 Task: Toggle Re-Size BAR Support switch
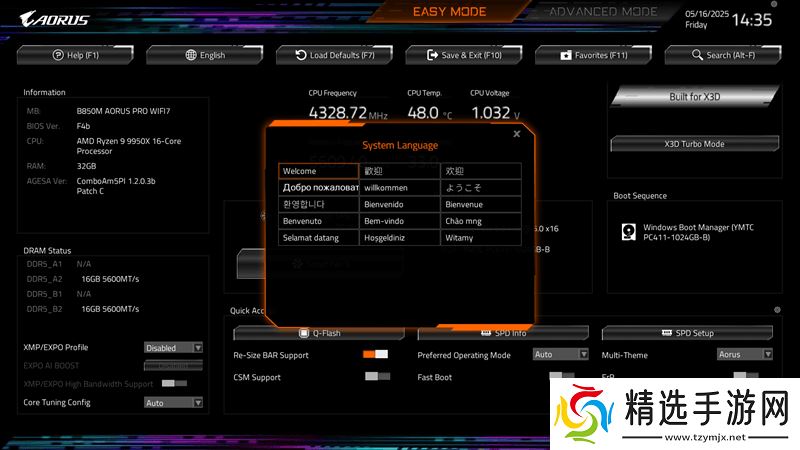[376, 354]
